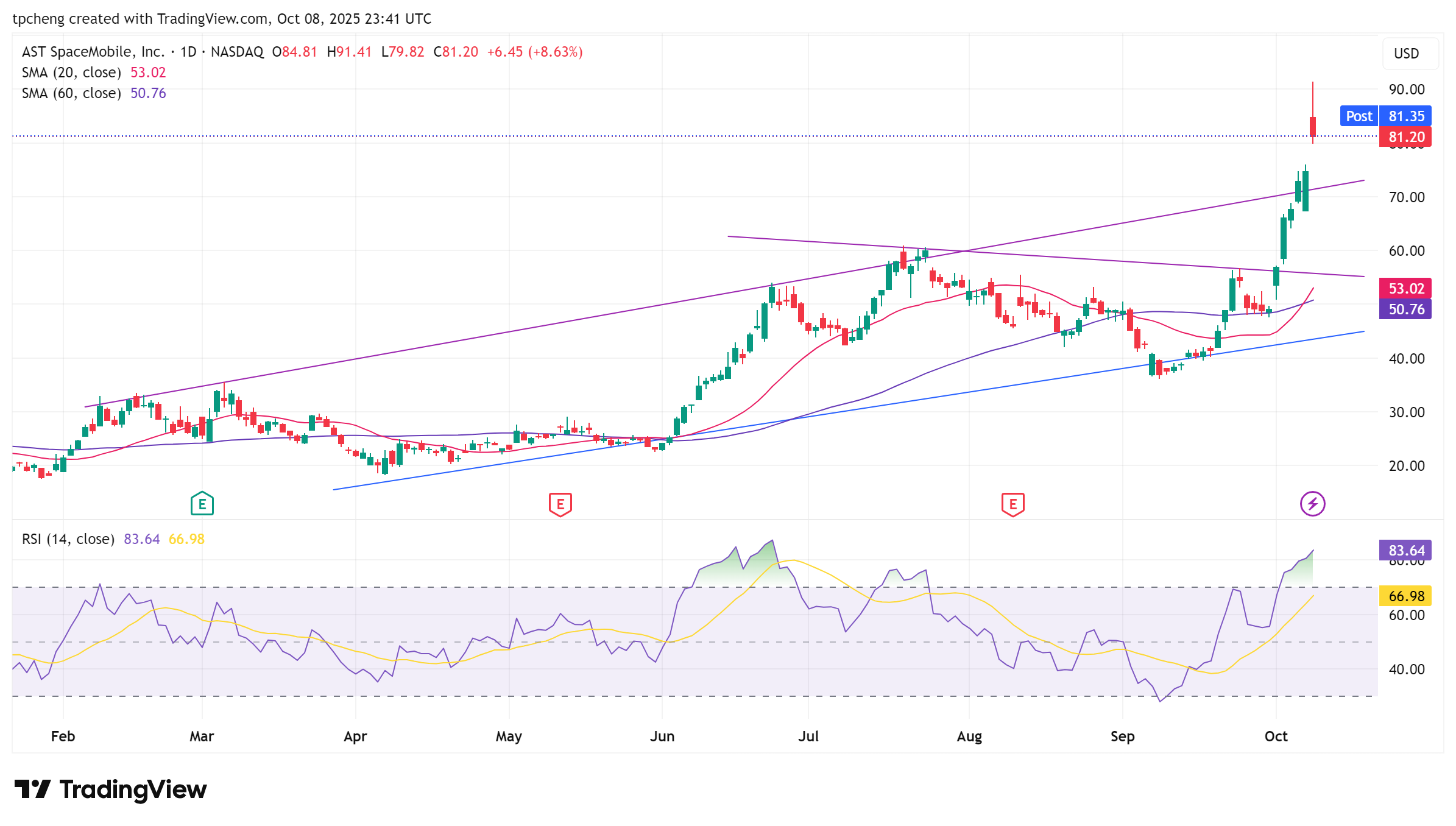Click the pink 53.02 SMA price tag
Screen dimensions: 1456x826
(x=1405, y=288)
